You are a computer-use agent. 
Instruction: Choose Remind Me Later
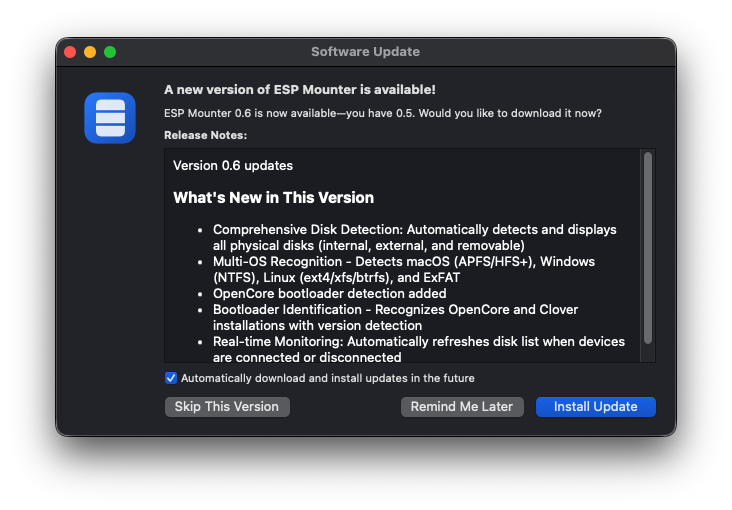click(x=462, y=407)
